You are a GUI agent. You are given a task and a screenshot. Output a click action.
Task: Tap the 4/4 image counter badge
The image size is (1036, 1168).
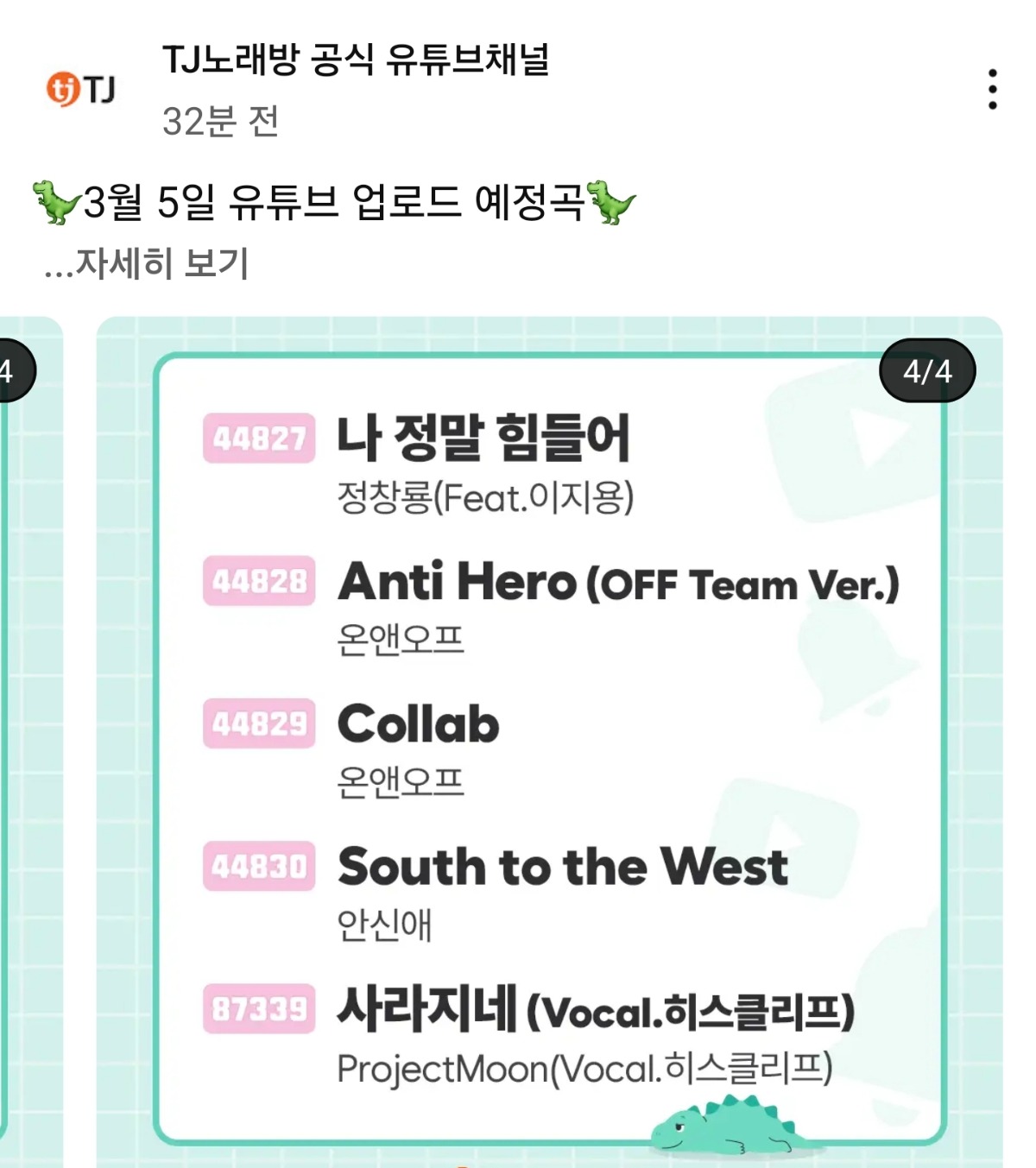926,371
